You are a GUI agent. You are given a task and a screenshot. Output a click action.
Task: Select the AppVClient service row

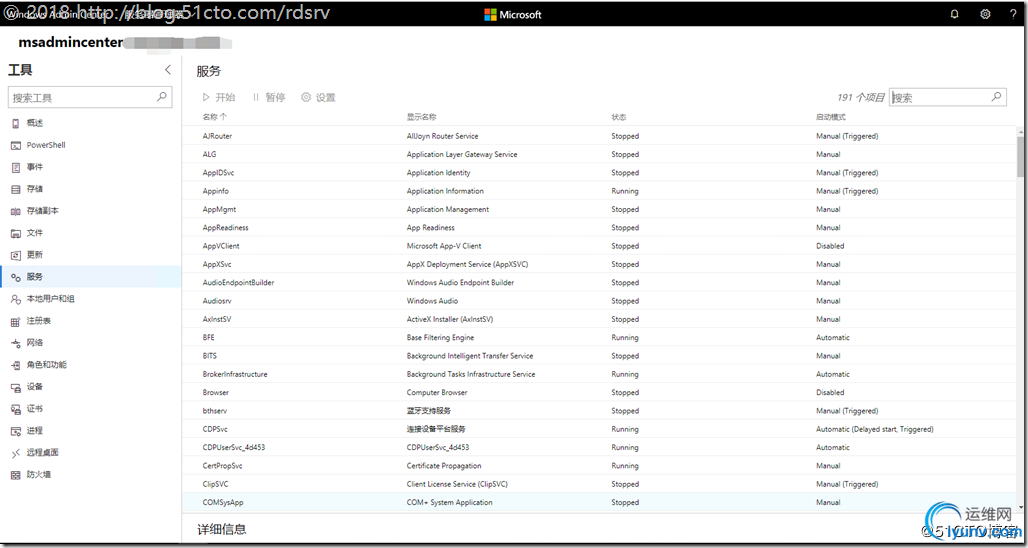[x=599, y=246]
